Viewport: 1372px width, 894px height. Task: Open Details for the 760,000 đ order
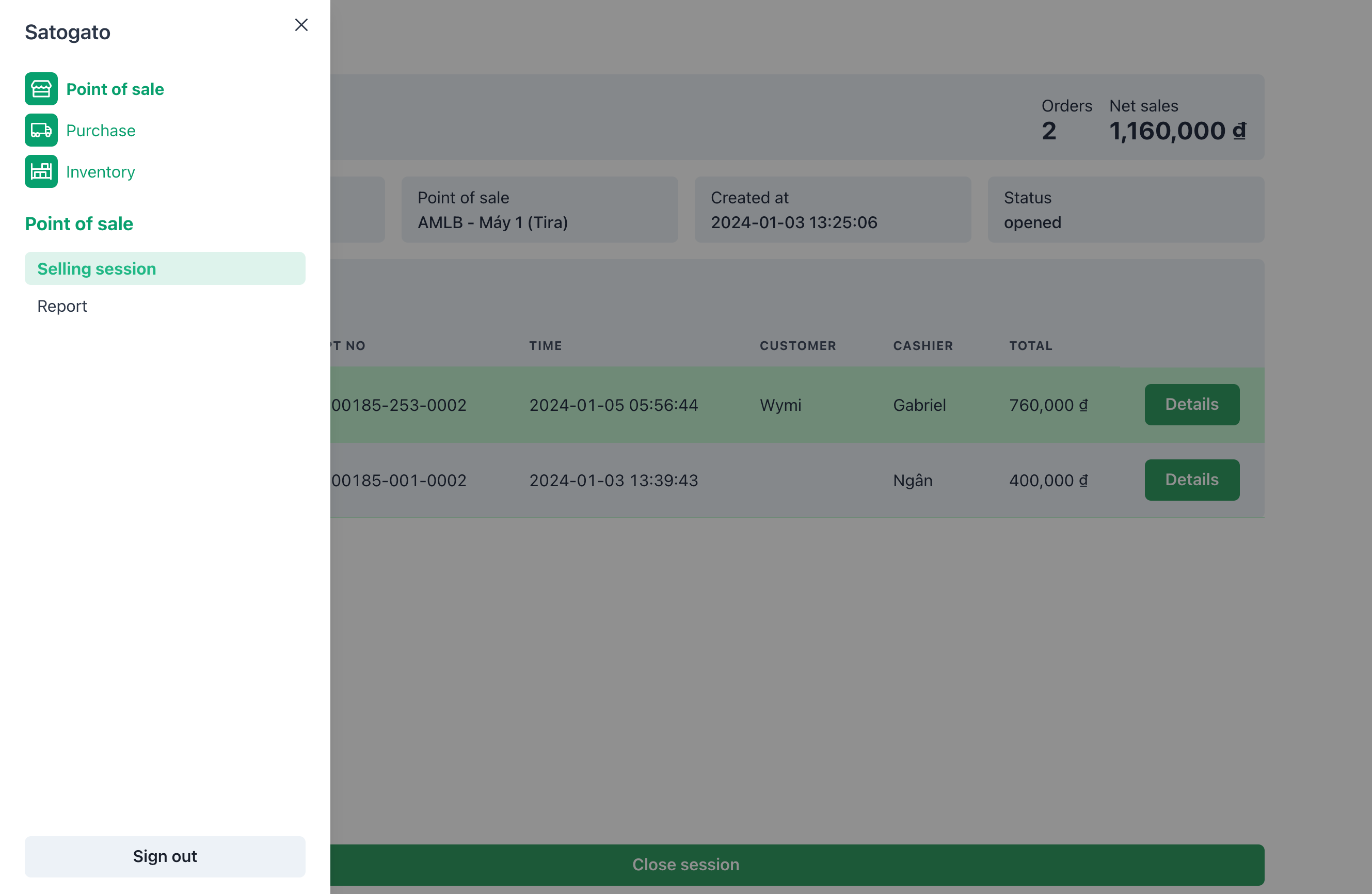[1191, 405]
